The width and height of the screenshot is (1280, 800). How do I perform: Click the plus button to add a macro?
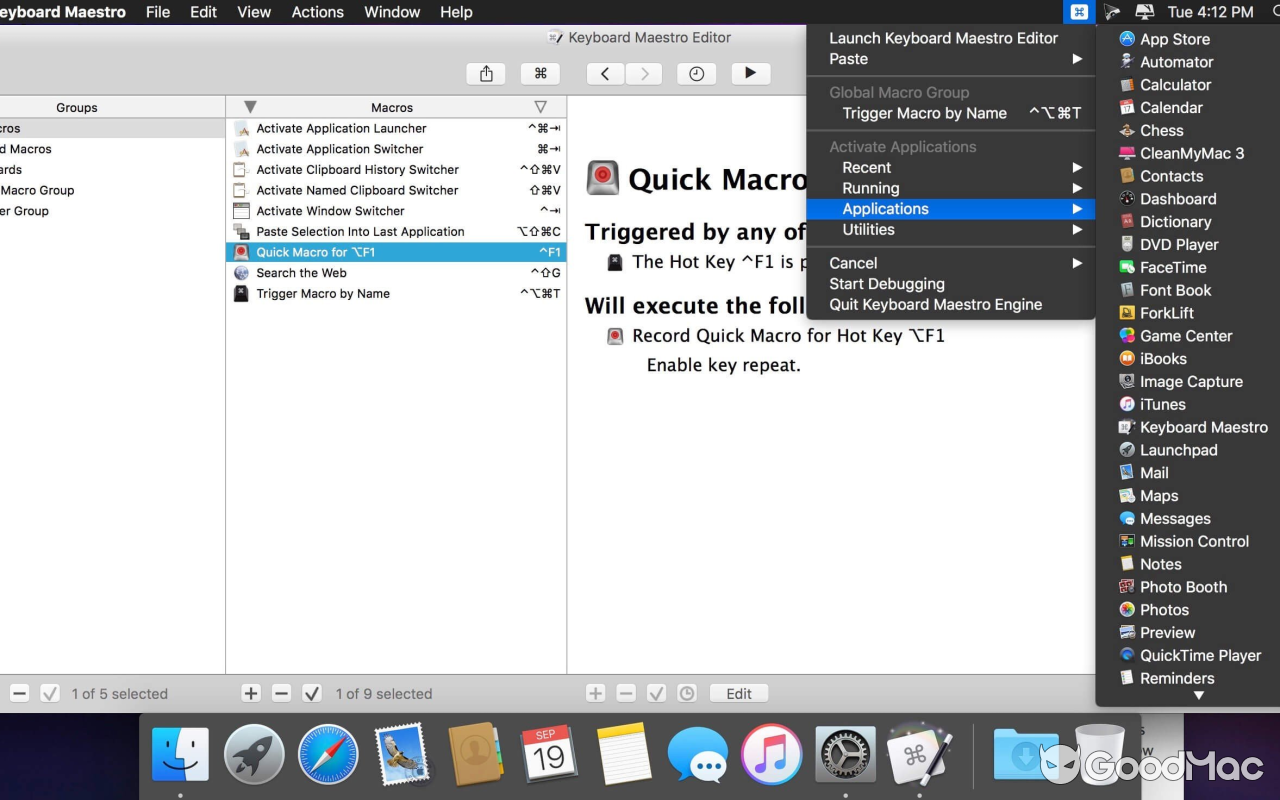251,693
